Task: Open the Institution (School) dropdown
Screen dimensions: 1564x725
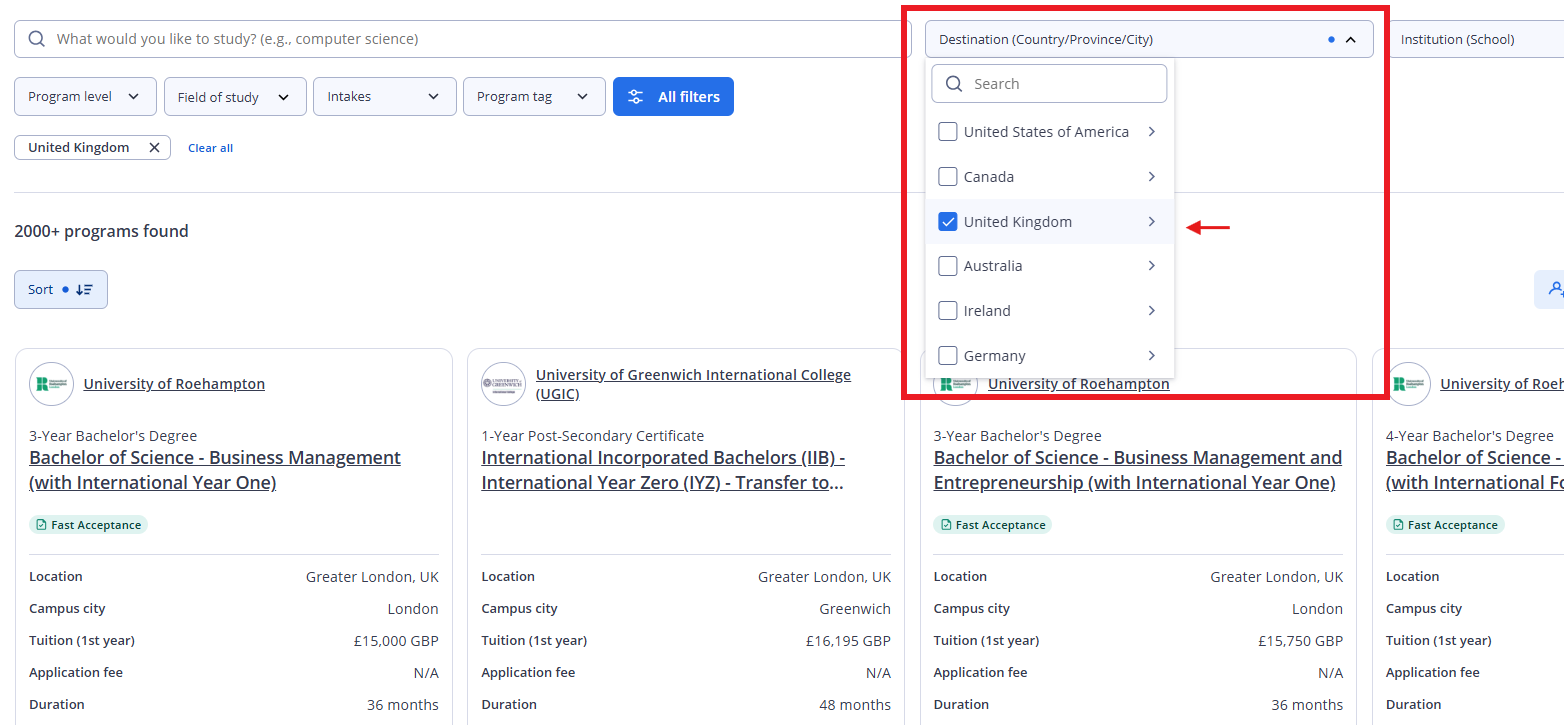Action: coord(1475,39)
